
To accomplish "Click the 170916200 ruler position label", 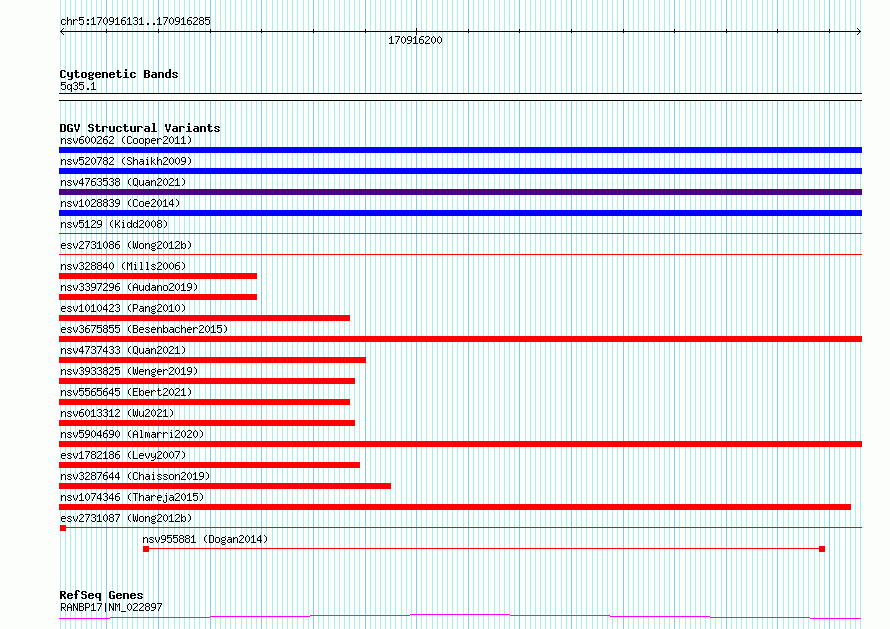I will [x=415, y=40].
